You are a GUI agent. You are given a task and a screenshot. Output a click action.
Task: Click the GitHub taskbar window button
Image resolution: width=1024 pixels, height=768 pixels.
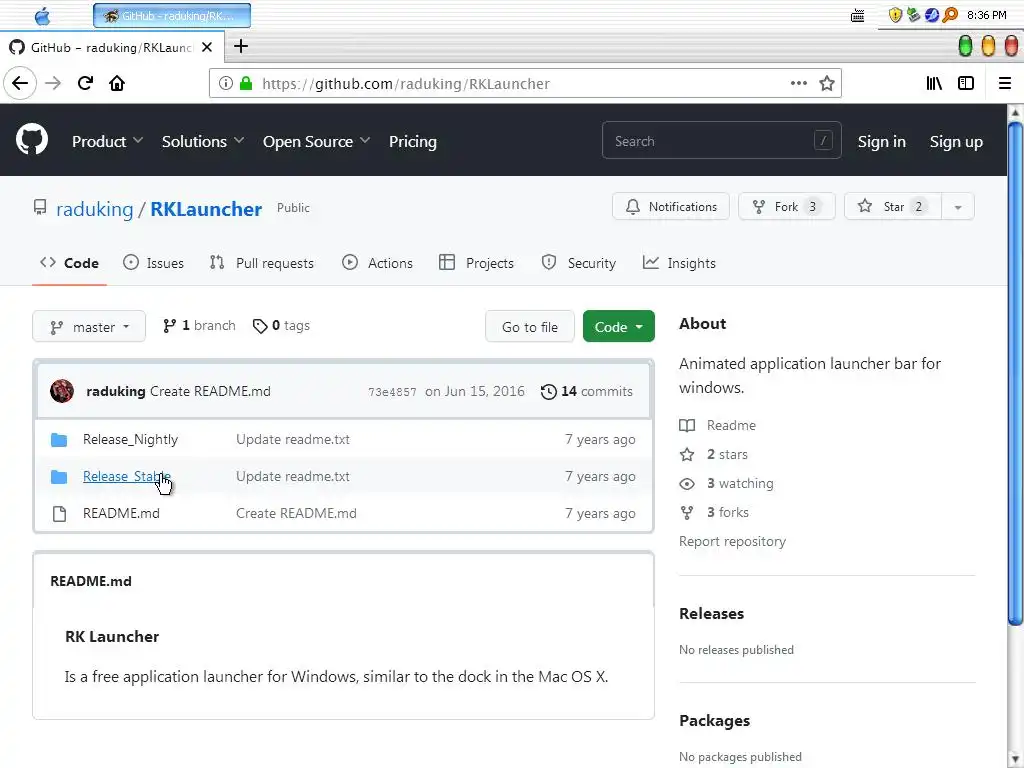(172, 16)
